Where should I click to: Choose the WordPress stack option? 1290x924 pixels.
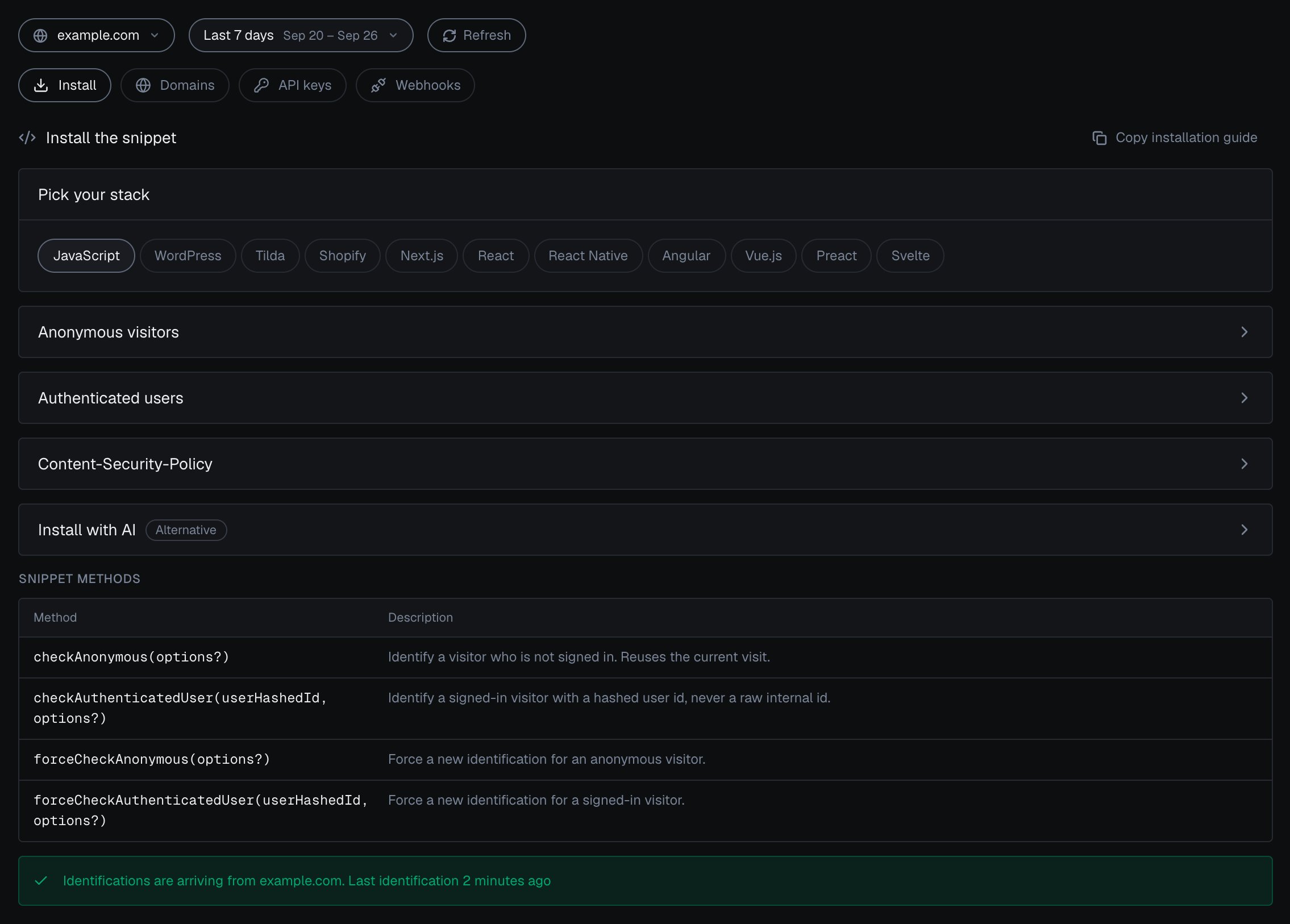(188, 256)
